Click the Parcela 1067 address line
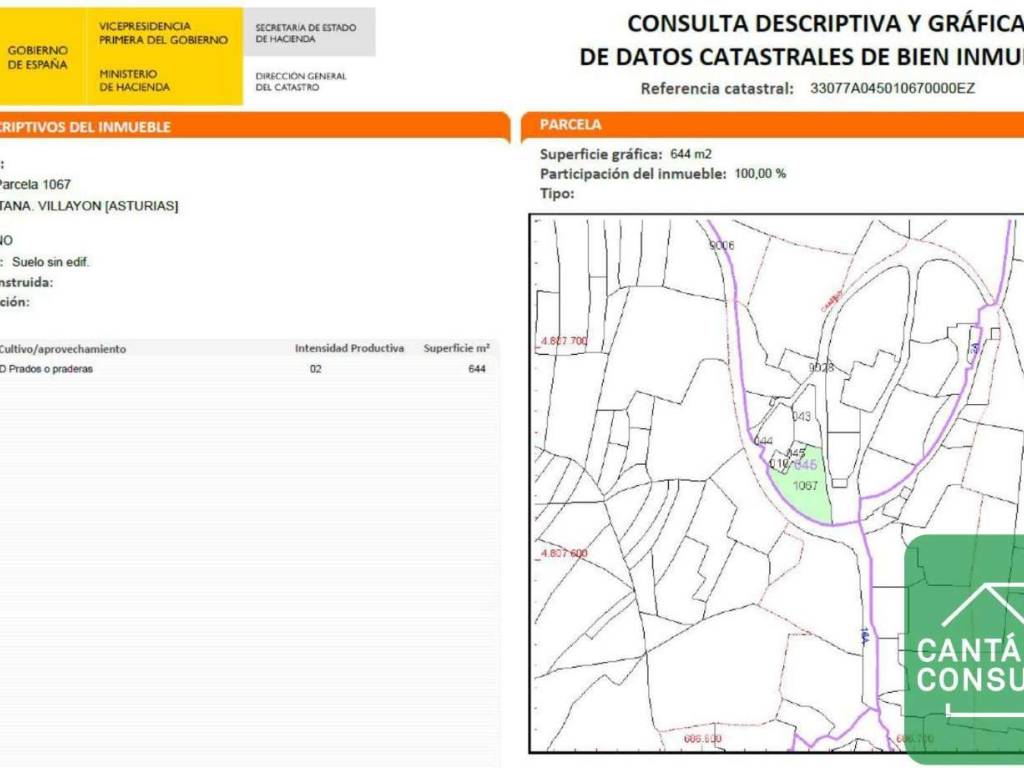 coord(35,184)
